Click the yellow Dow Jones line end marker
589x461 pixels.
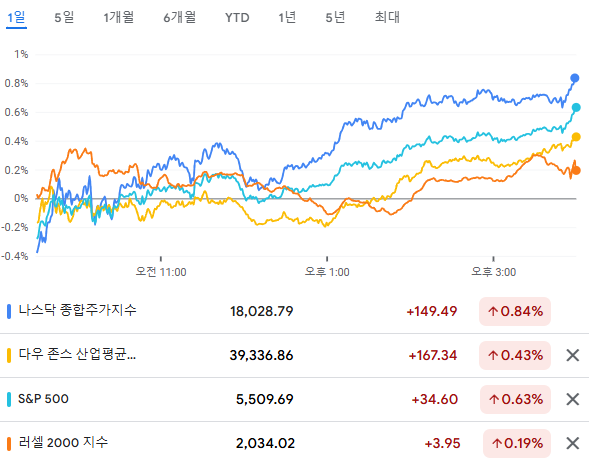click(x=576, y=137)
